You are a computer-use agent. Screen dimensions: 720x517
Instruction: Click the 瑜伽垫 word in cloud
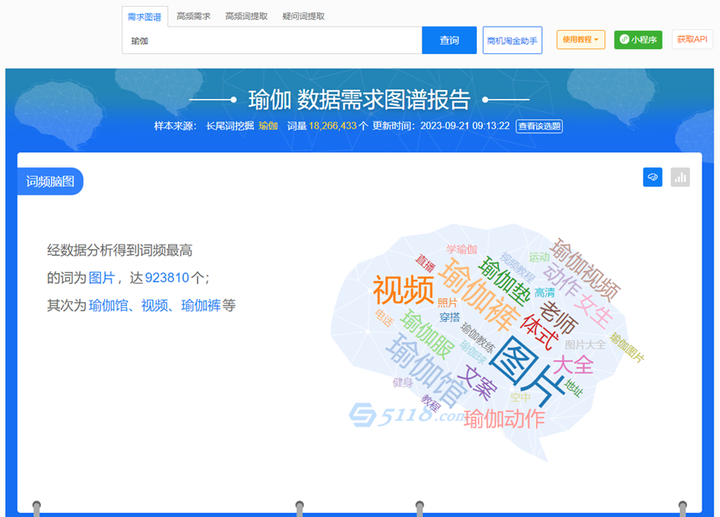504,281
